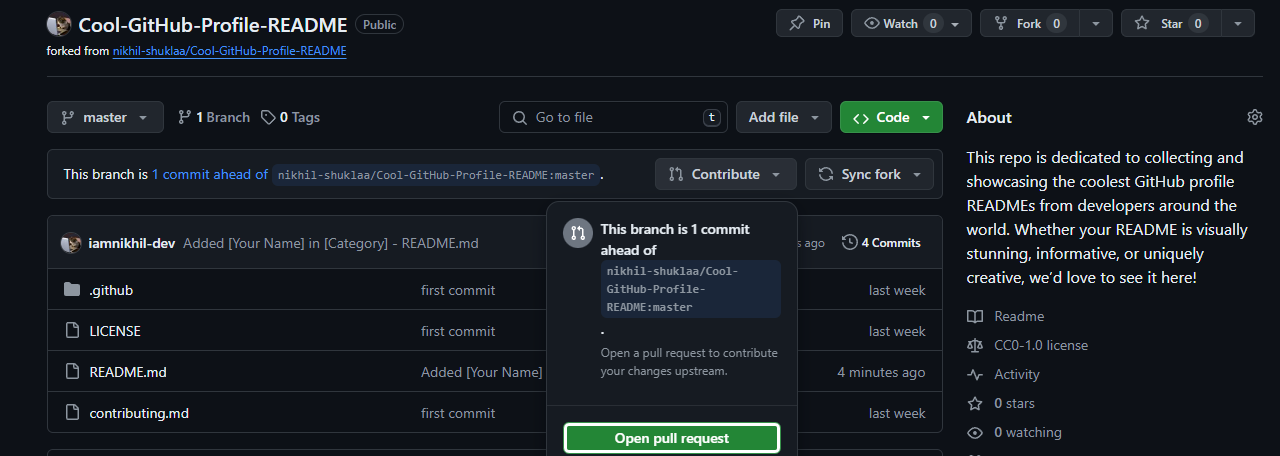Click the About settings gear icon
The image size is (1280, 456).
pos(1255,117)
